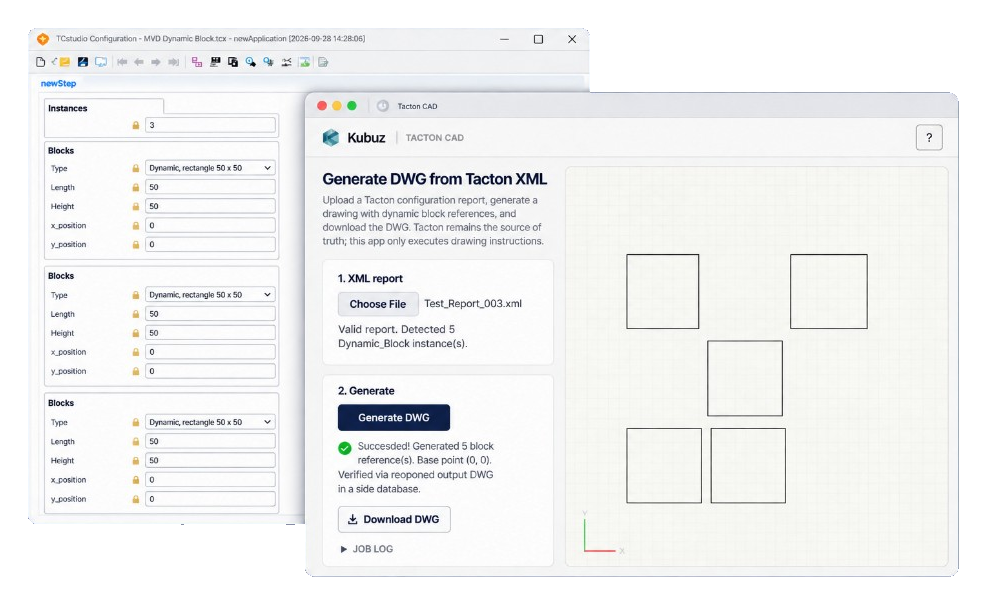Click the lock beside Type in first Blocks group
This screenshot has height=605, width=987.
tap(135, 168)
